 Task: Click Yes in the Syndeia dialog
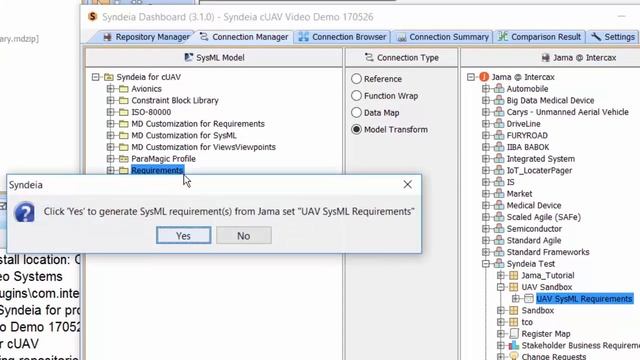pos(184,236)
